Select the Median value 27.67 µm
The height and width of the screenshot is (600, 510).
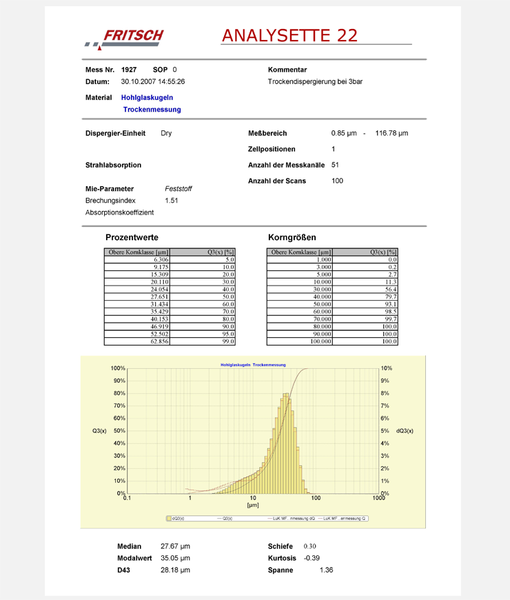click(175, 546)
